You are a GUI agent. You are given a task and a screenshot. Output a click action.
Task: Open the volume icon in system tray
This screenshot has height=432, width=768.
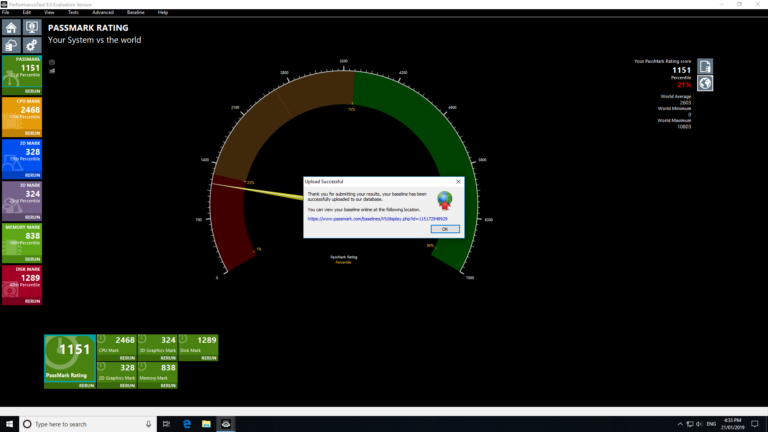click(x=699, y=424)
